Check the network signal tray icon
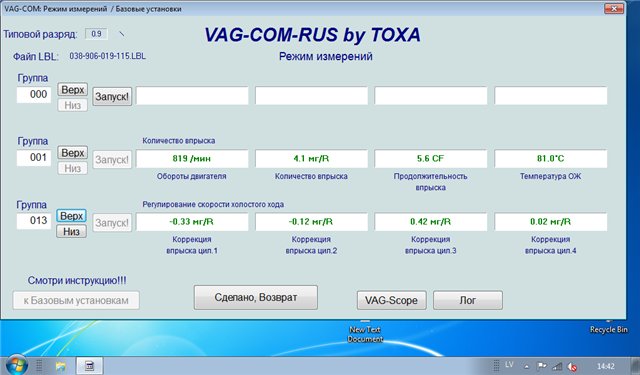 (557, 366)
